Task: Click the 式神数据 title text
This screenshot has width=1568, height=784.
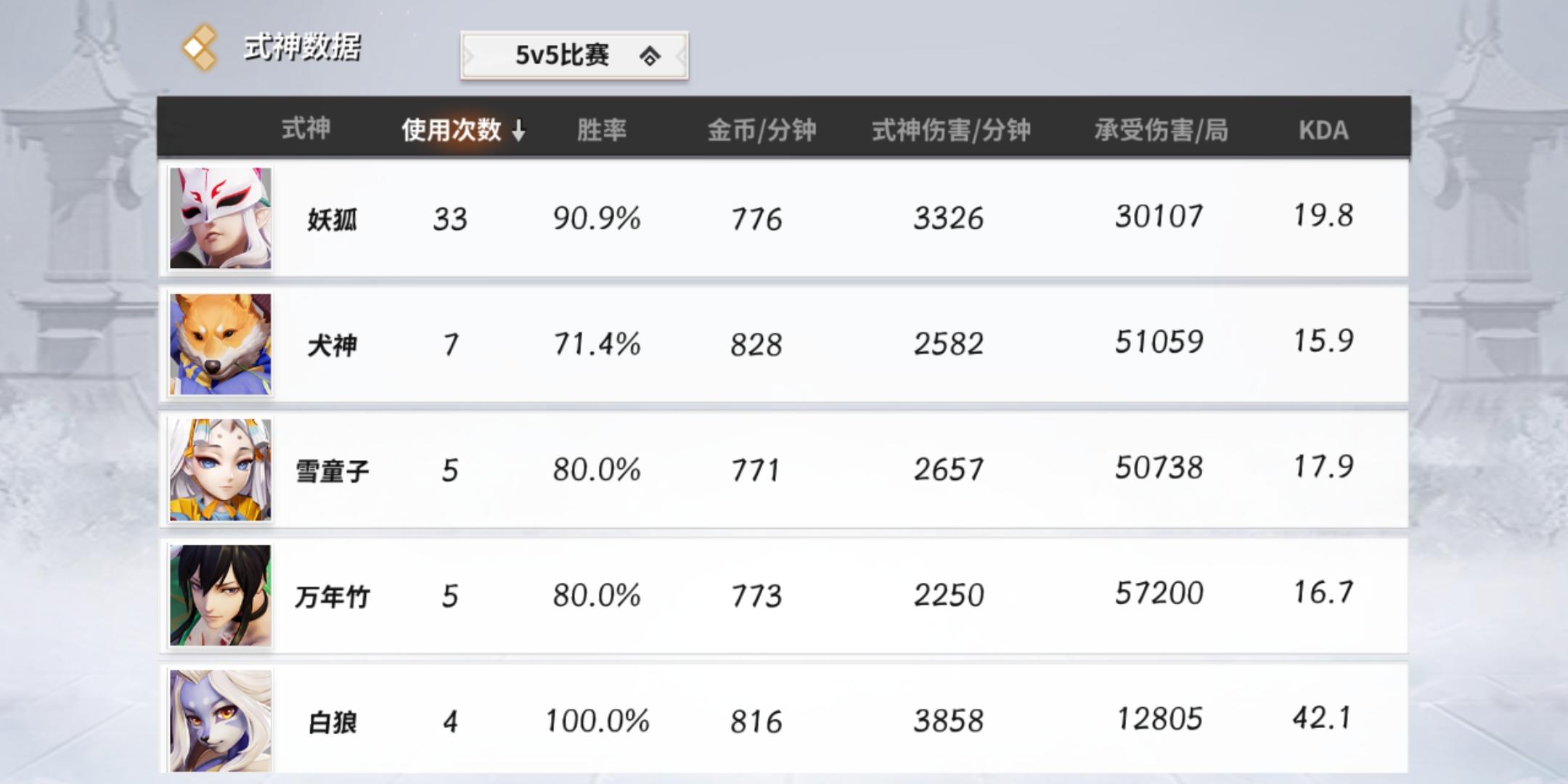Action: click(x=302, y=48)
